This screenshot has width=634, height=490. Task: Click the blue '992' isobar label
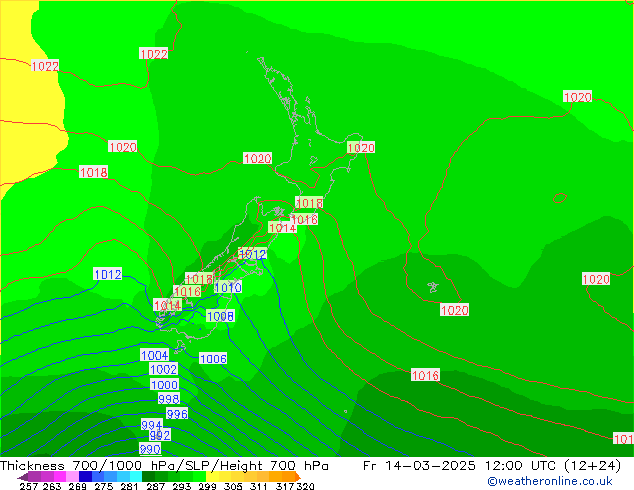pyautogui.click(x=160, y=435)
